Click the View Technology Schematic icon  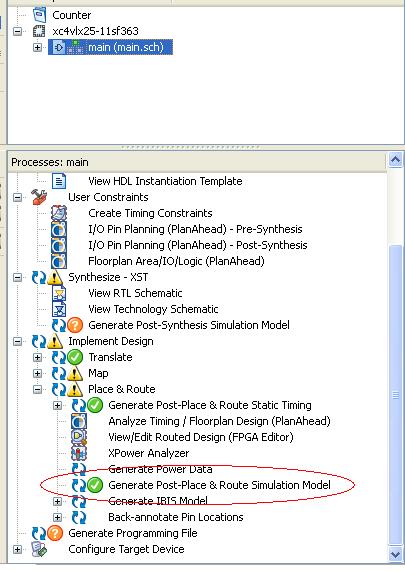(x=59, y=309)
